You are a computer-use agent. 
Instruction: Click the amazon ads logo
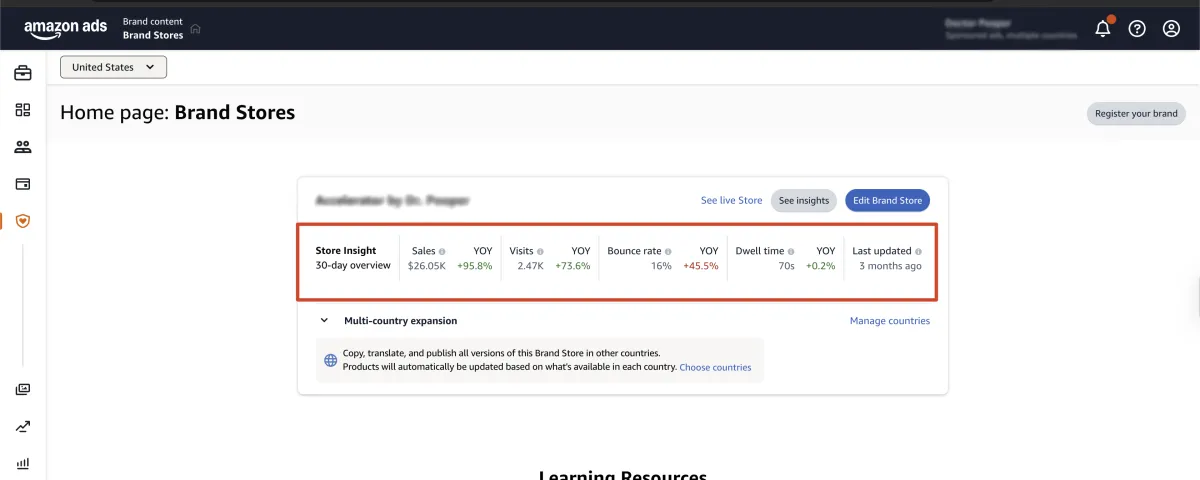(65, 29)
